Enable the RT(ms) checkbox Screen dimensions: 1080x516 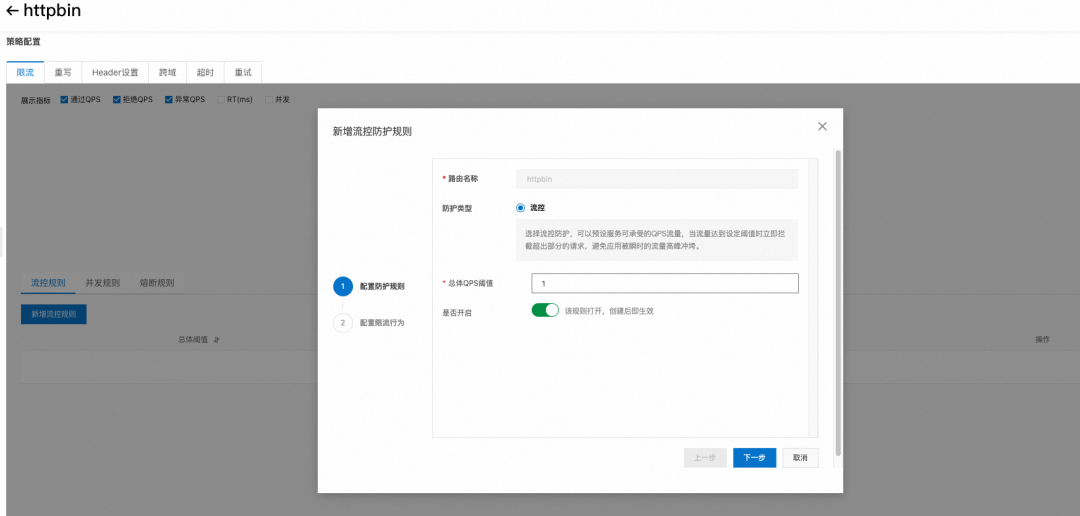click(221, 99)
